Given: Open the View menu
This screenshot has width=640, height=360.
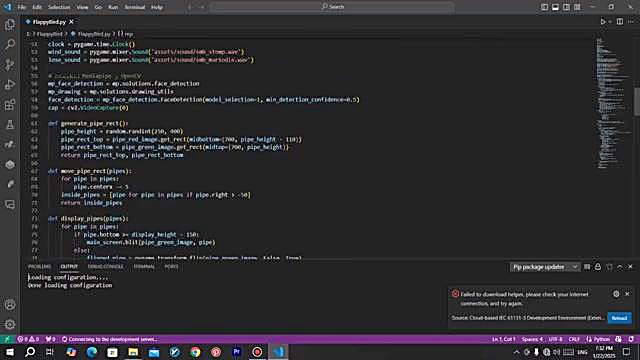Looking at the screenshot, I should coord(82,7).
